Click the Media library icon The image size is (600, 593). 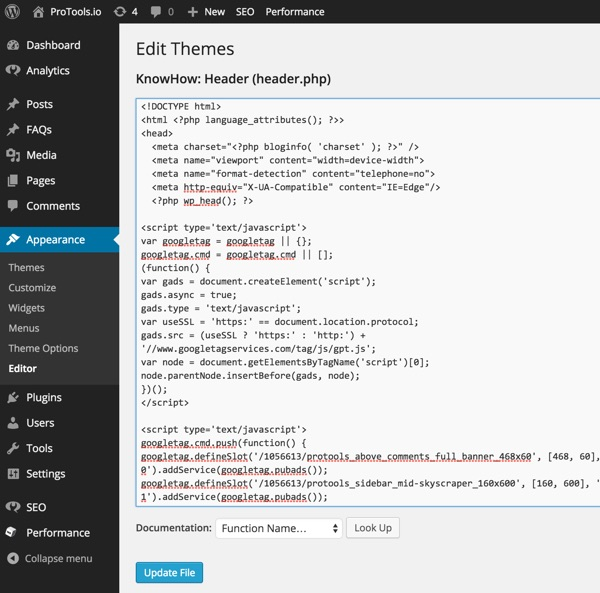coord(13,155)
